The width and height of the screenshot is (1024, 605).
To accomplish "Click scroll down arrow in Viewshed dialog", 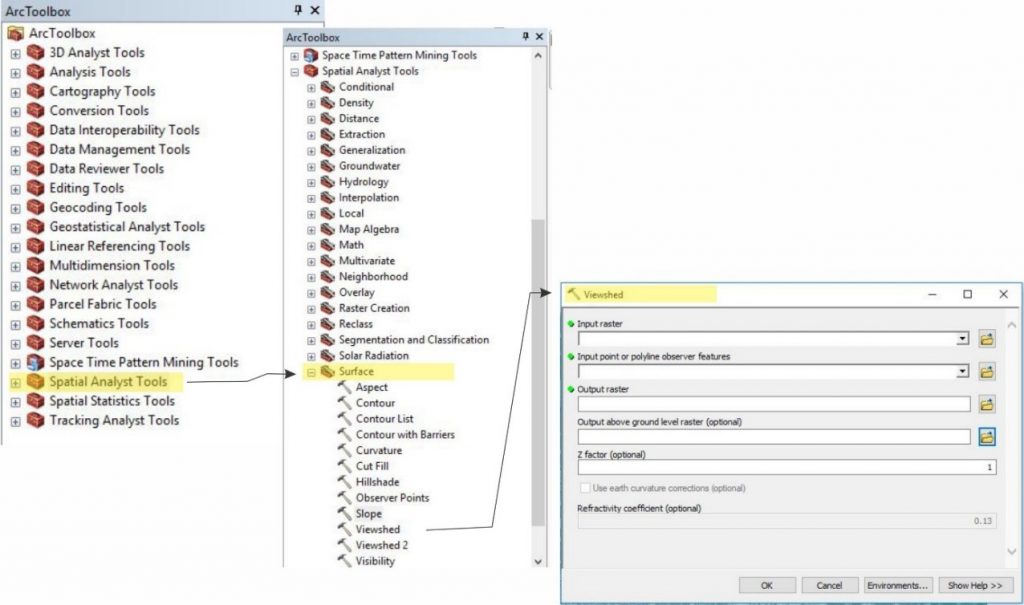I will 1012,551.
